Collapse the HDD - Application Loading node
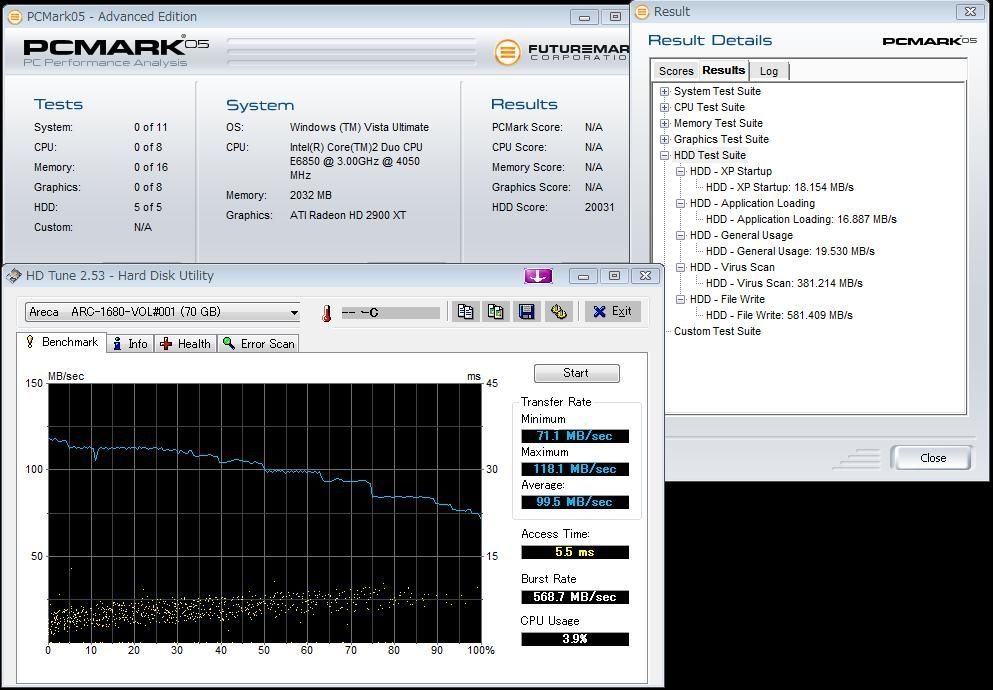 tap(680, 203)
